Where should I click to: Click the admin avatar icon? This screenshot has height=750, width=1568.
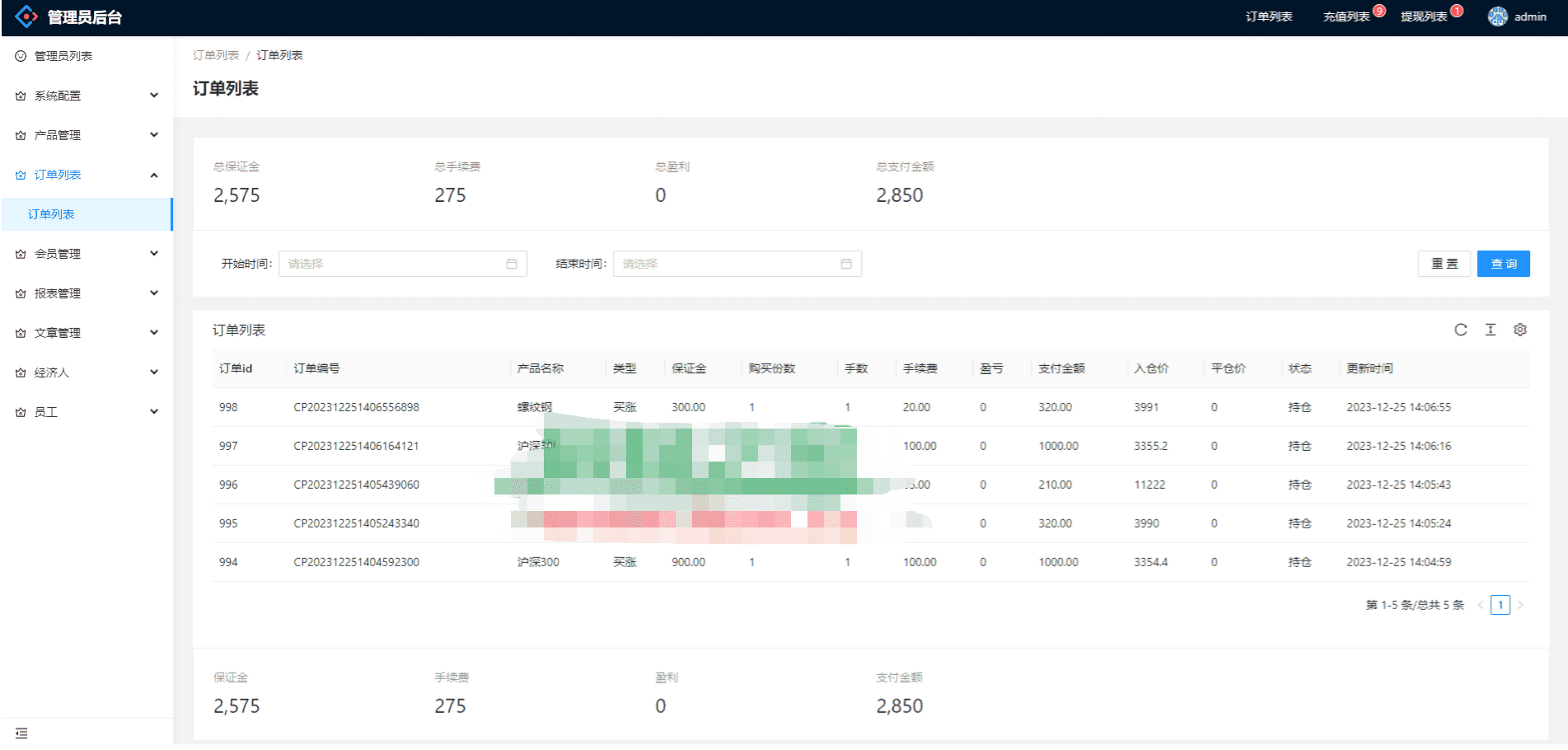[1497, 16]
